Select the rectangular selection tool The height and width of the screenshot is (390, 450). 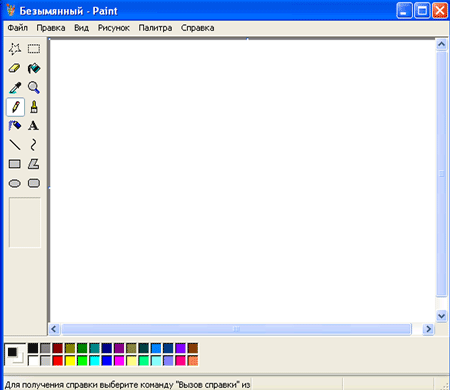(x=34, y=49)
